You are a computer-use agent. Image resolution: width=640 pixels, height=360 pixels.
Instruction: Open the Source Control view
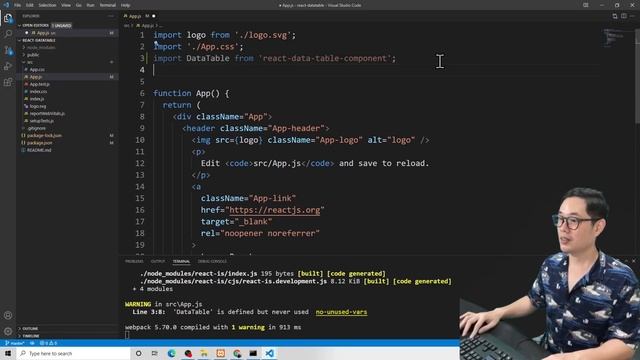(8, 50)
